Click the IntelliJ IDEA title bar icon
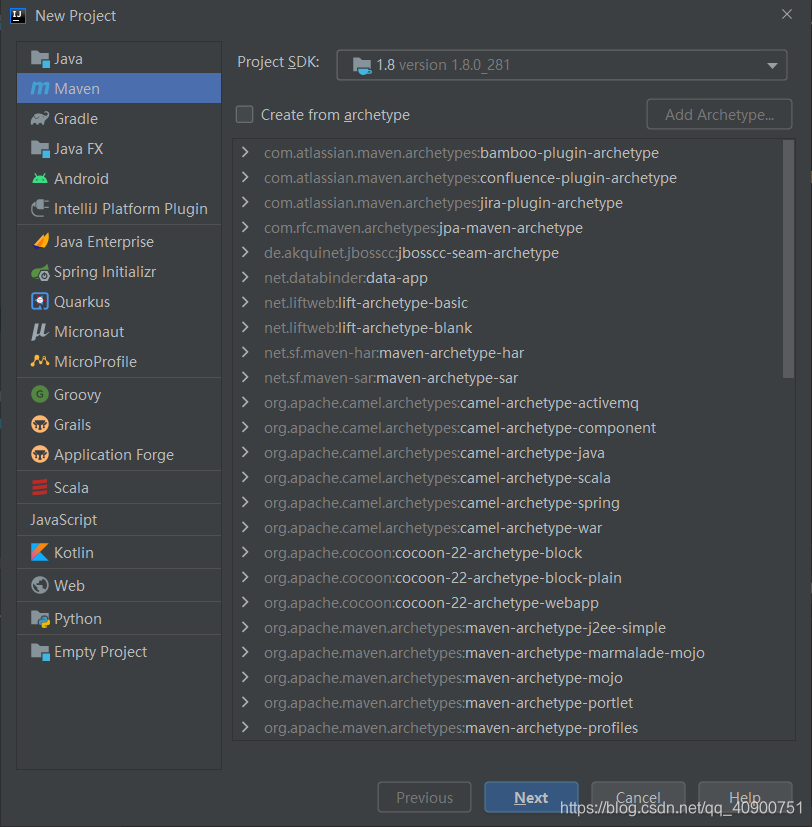This screenshot has height=827, width=812. coord(18,16)
